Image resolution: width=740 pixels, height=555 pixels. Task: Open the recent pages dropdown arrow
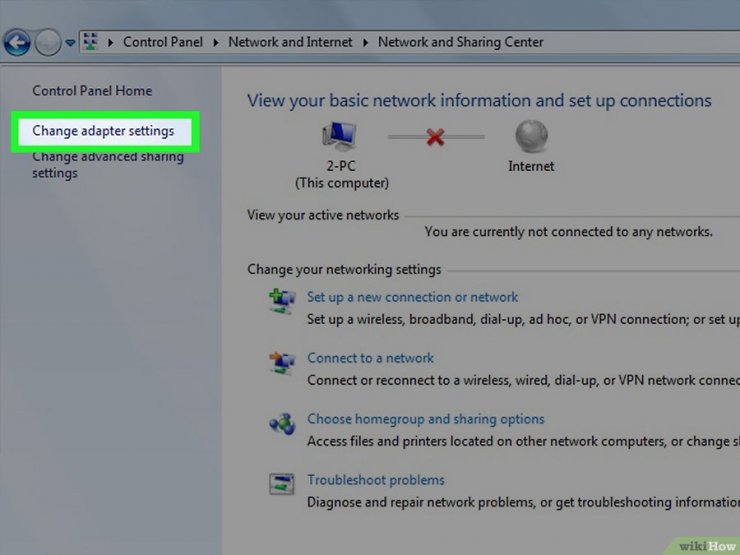coord(70,43)
